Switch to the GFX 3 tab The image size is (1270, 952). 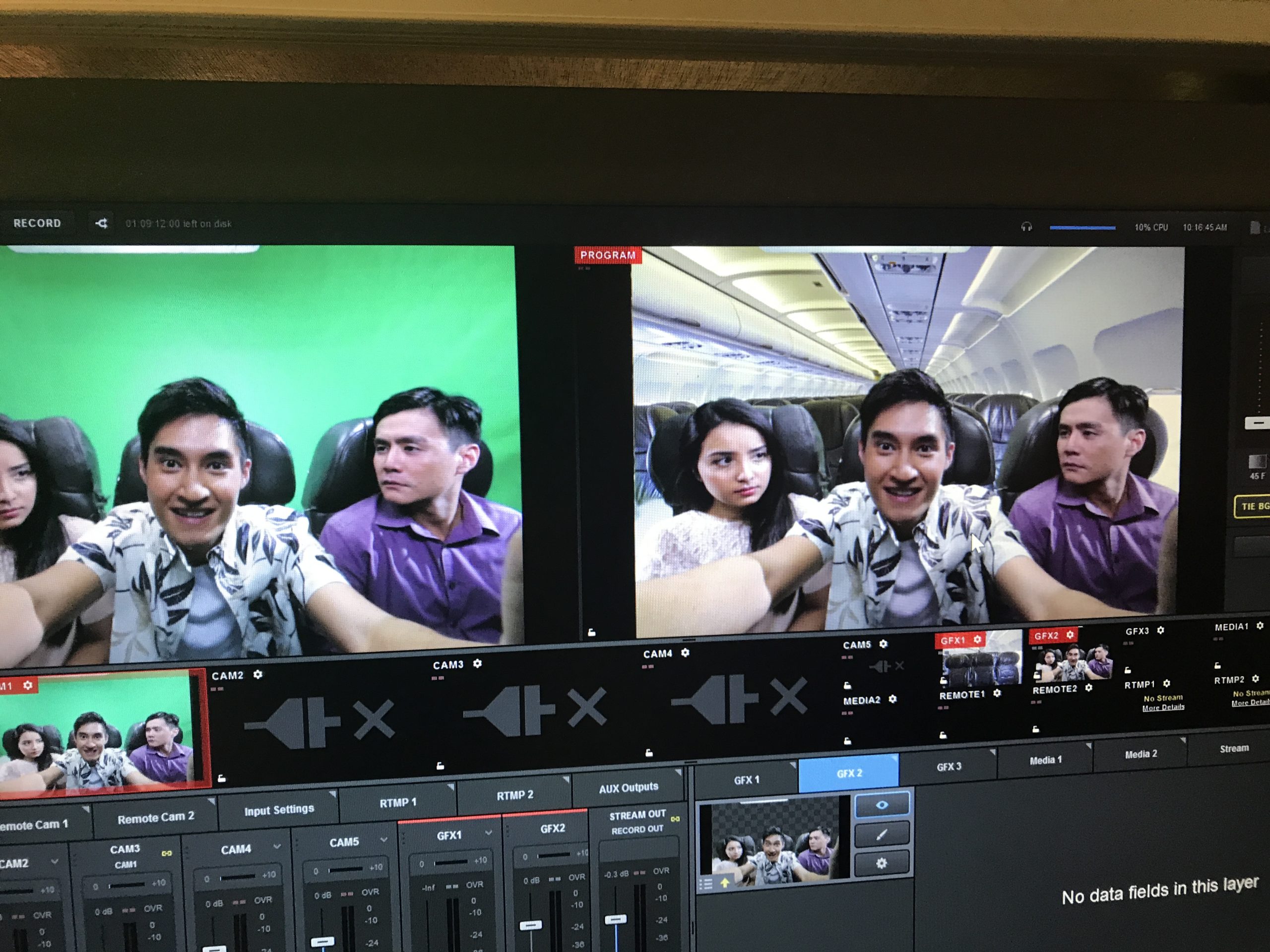(x=949, y=767)
